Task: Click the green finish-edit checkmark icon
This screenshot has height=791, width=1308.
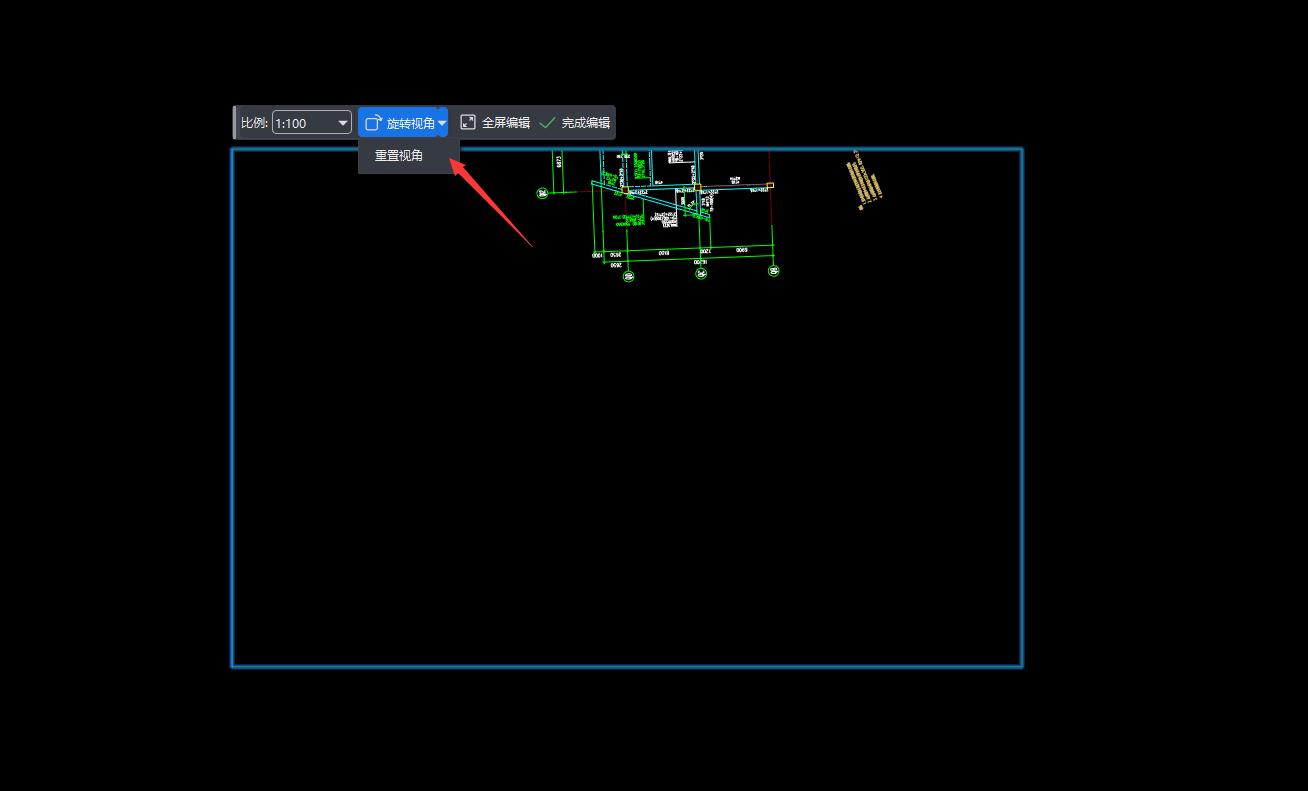Action: (x=547, y=123)
